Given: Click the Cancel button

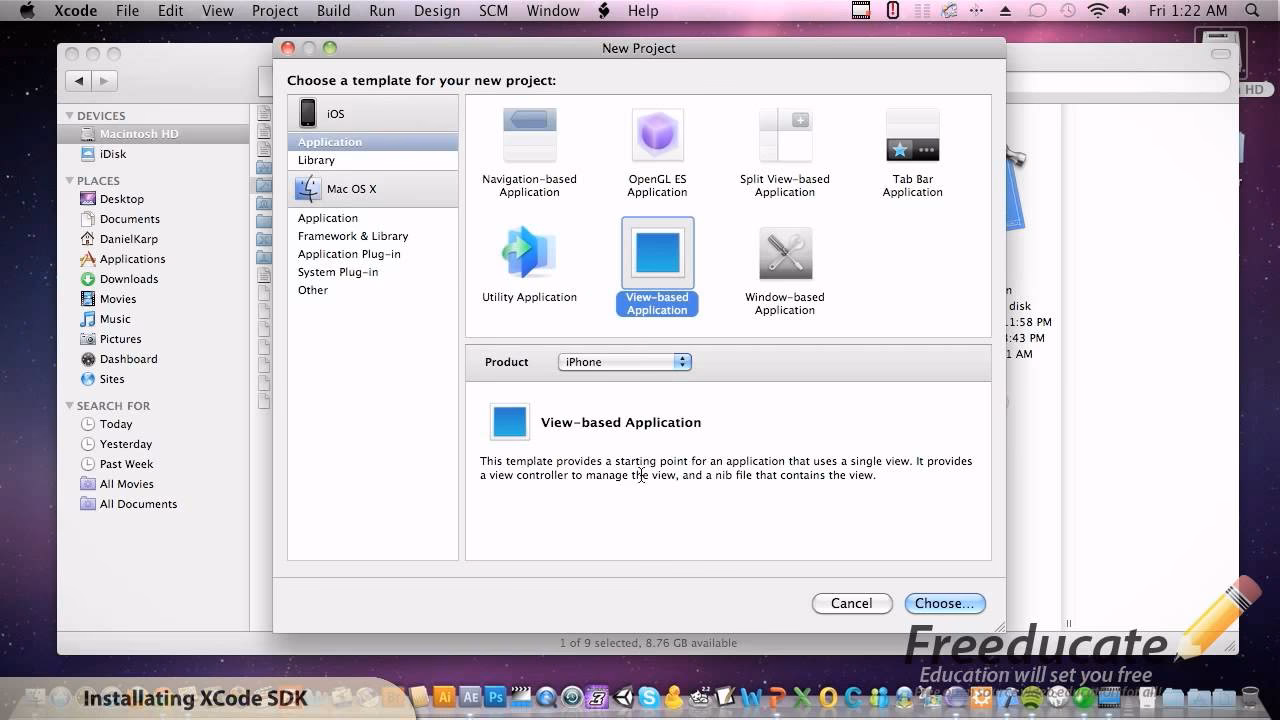Looking at the screenshot, I should [x=851, y=603].
